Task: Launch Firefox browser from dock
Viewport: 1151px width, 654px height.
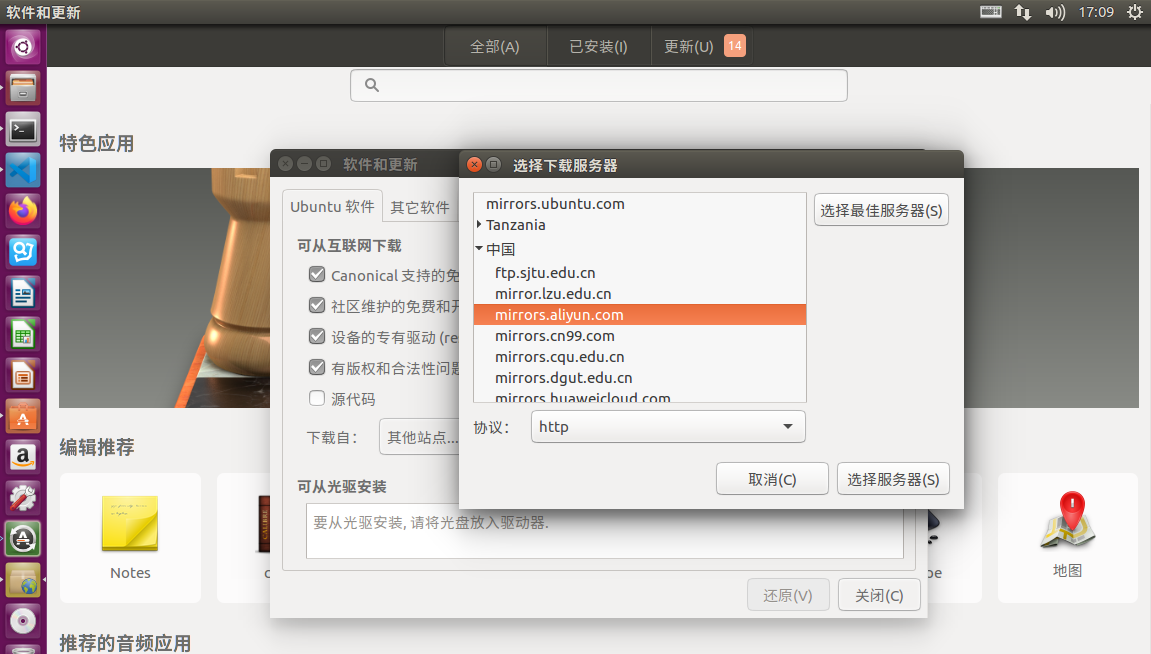Action: 23,212
